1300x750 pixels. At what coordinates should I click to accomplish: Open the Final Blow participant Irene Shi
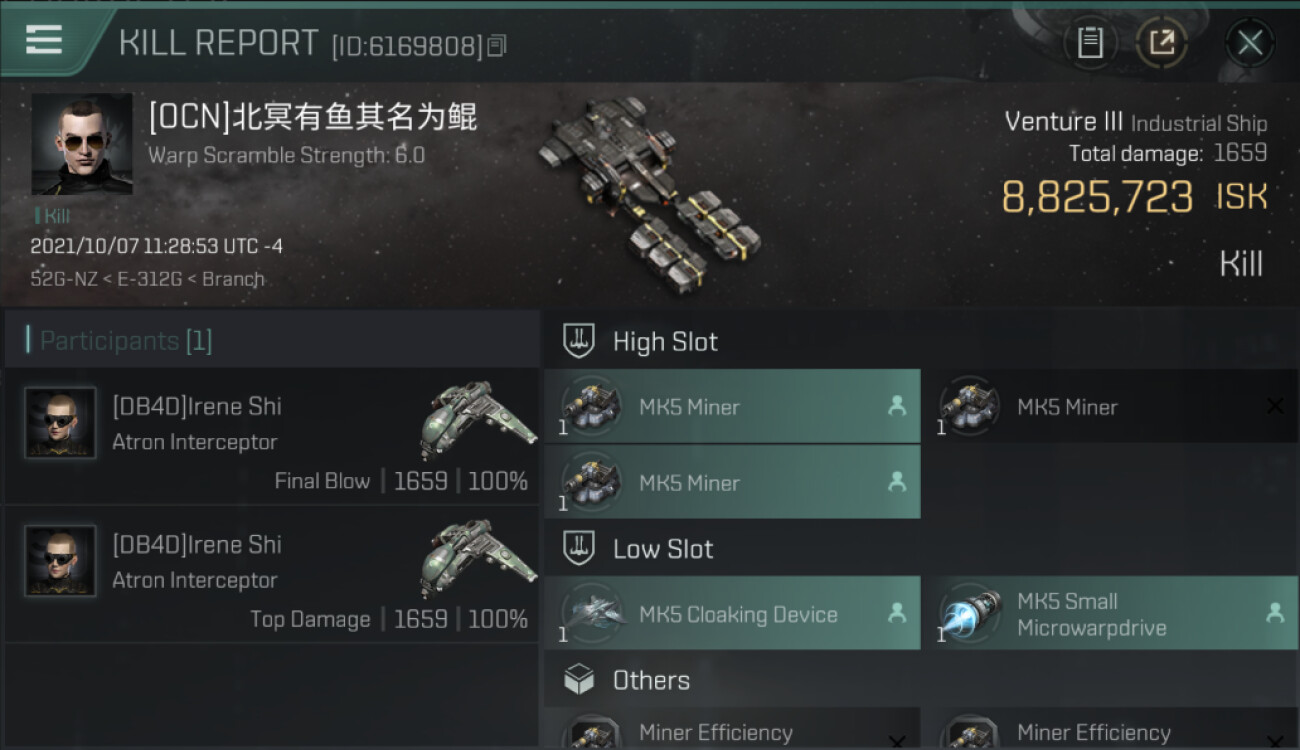click(272, 436)
